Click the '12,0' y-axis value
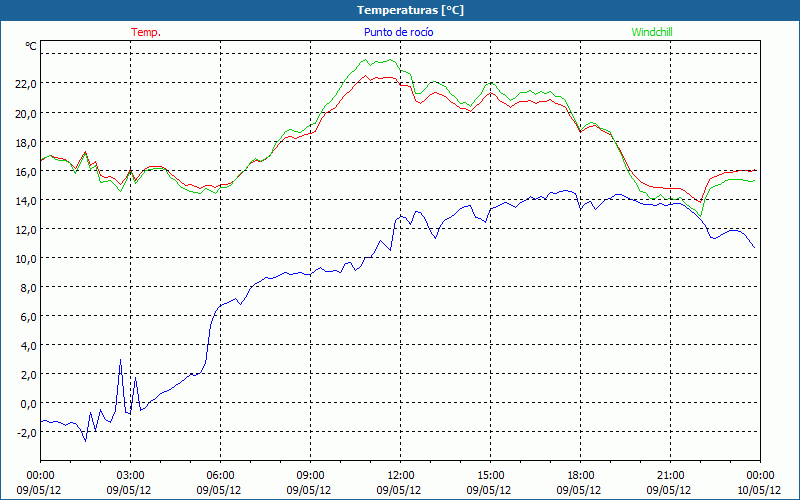The width and height of the screenshot is (800, 500). click(x=26, y=230)
